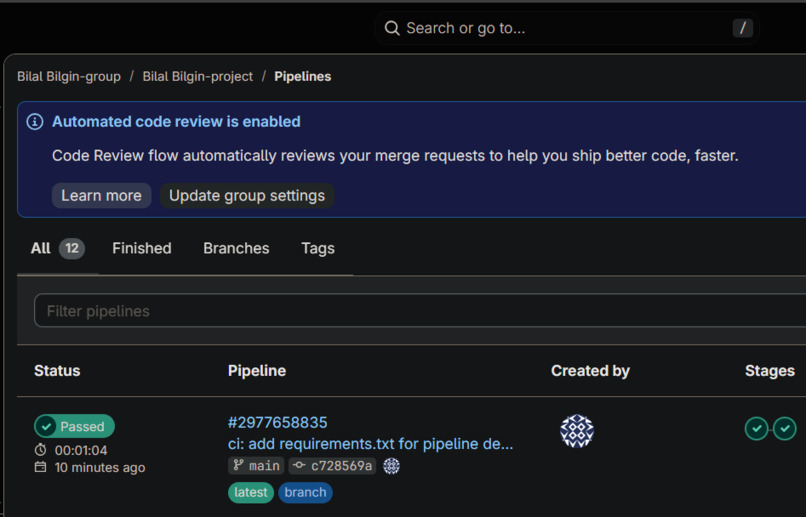Click the 10 minutes ago timestamp
This screenshot has width=806, height=517.
coord(100,468)
